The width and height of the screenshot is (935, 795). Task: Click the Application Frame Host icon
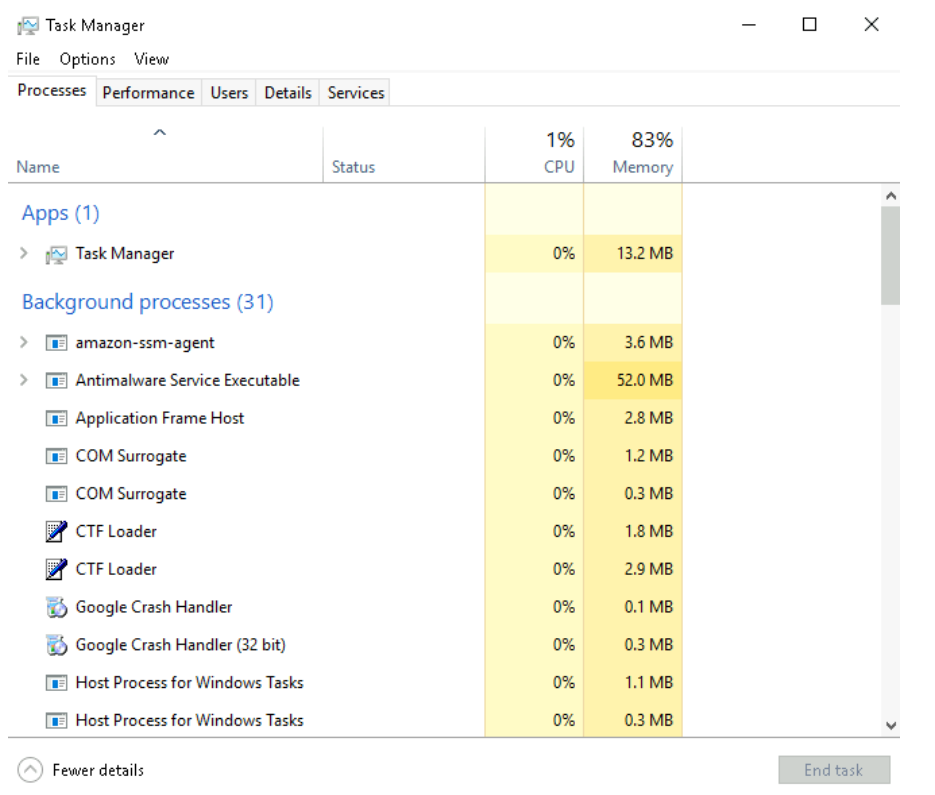click(x=56, y=419)
